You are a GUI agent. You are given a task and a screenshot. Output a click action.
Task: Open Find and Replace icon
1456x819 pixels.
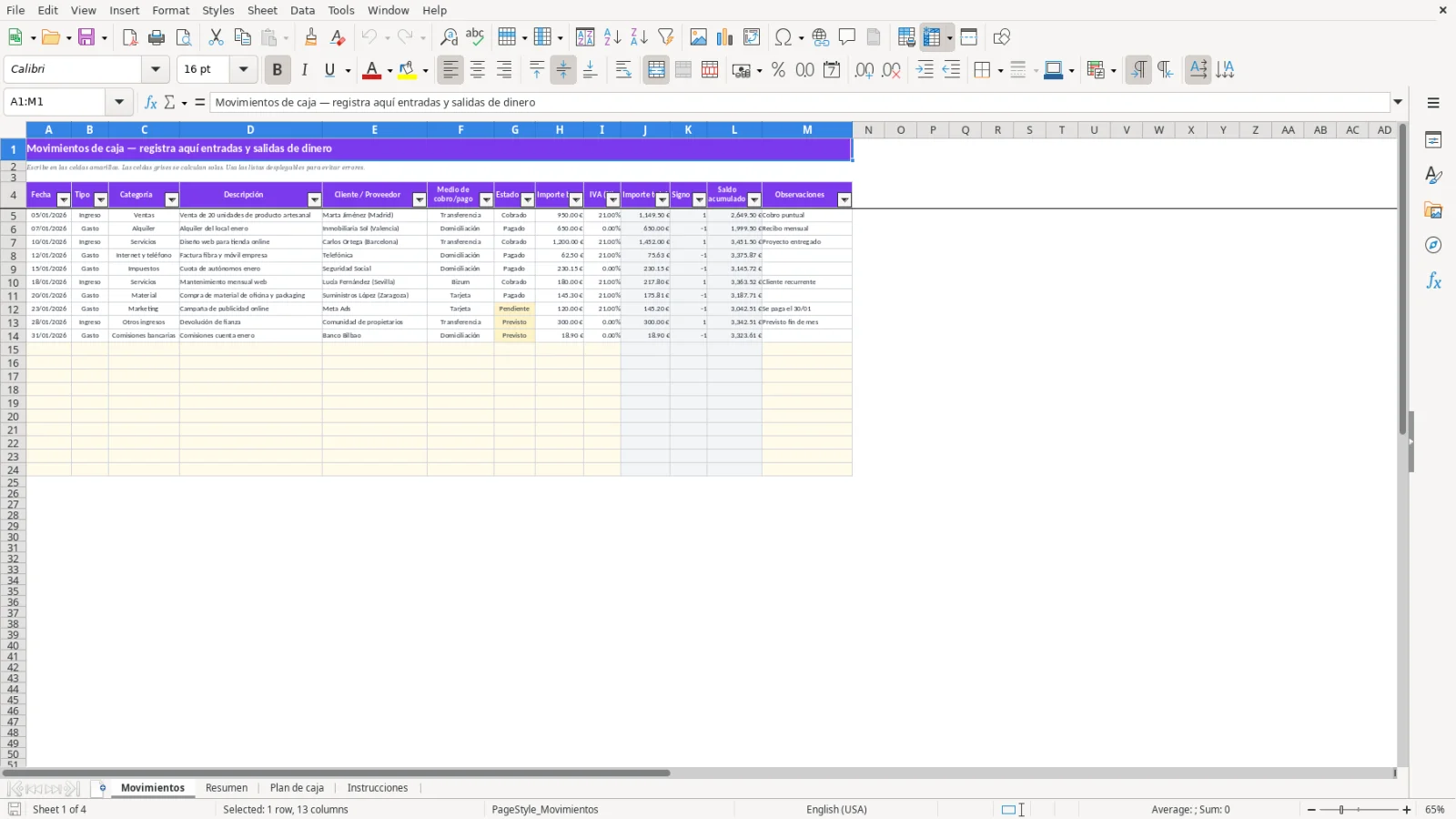pos(449,37)
